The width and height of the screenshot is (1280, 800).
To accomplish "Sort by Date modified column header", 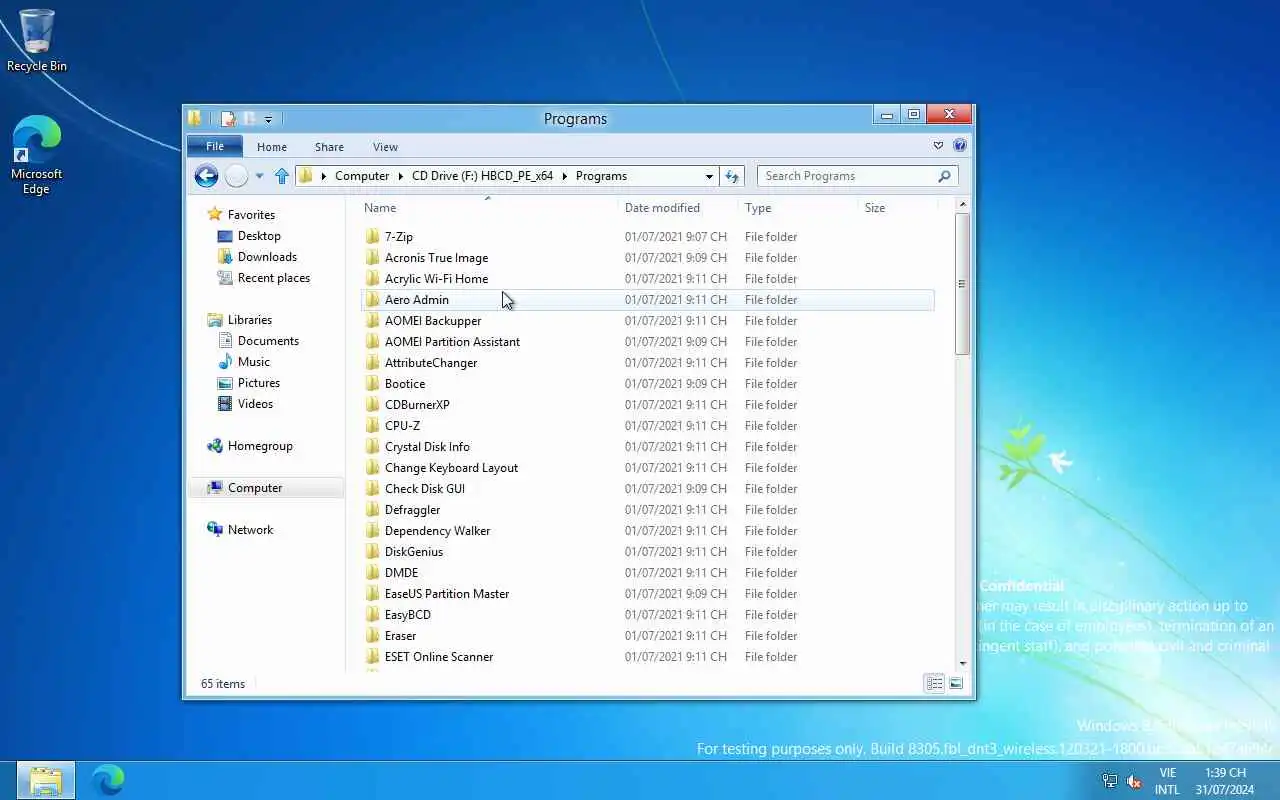I will pos(662,208).
